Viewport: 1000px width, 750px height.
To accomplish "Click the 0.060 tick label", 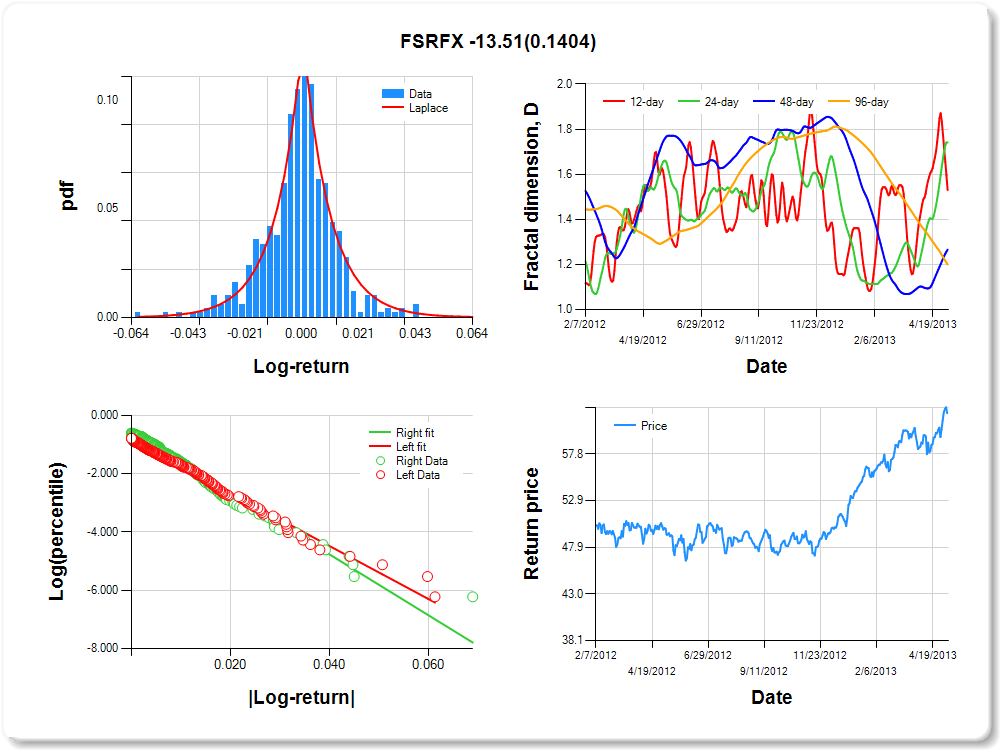I will 428,665.
